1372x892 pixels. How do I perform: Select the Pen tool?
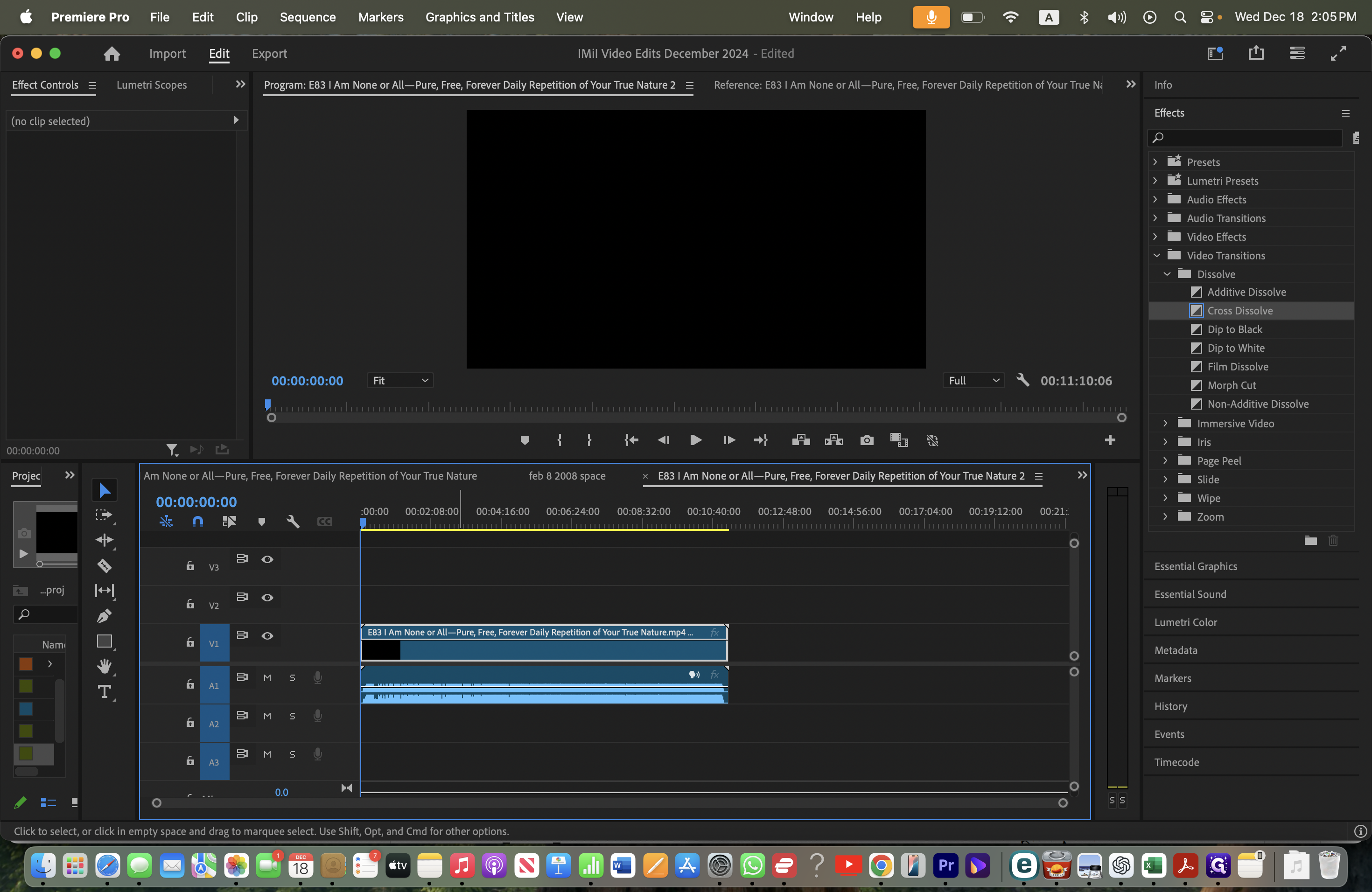click(x=105, y=616)
